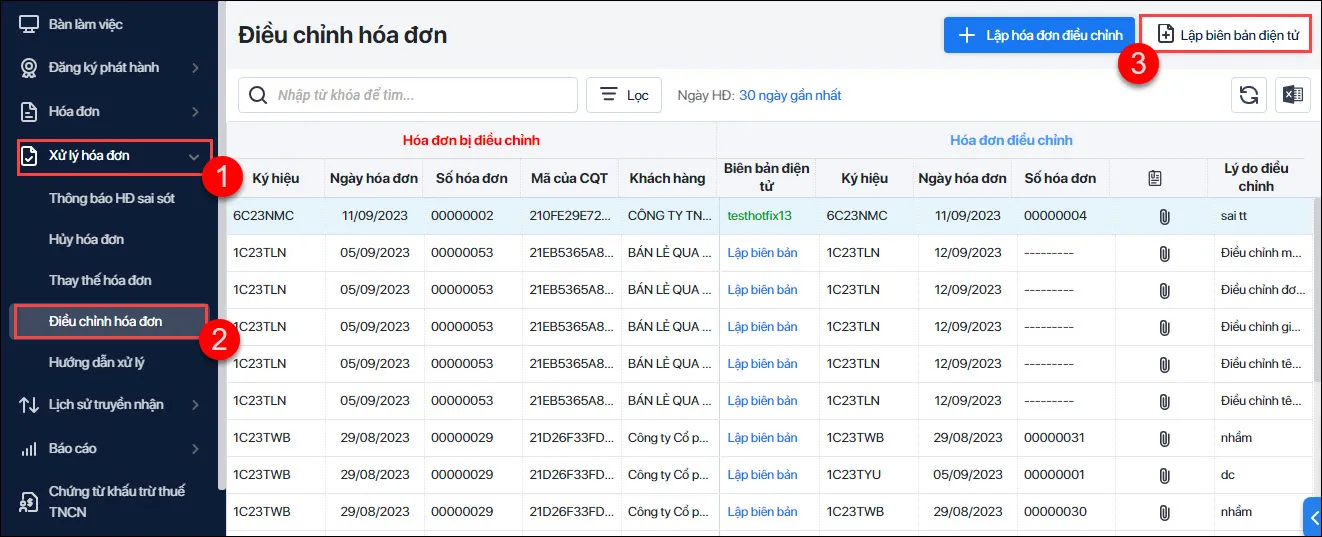Image resolution: width=1322 pixels, height=537 pixels.
Task: Click Lập biên bản điện tử button
Action: (1225, 35)
